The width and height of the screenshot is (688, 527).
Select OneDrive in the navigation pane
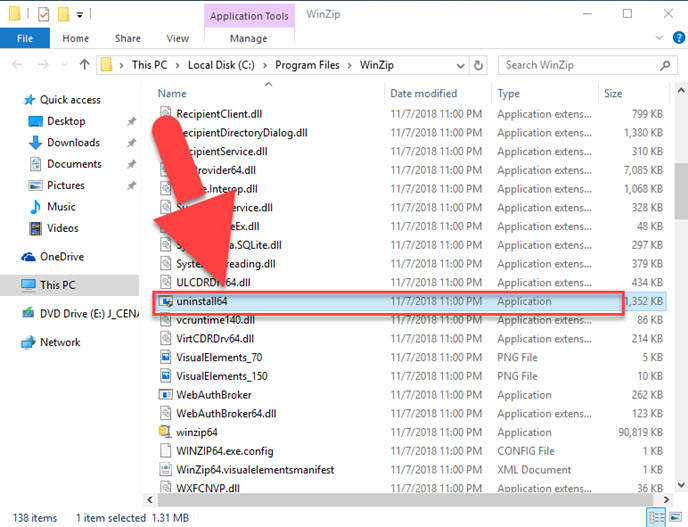coord(62,257)
